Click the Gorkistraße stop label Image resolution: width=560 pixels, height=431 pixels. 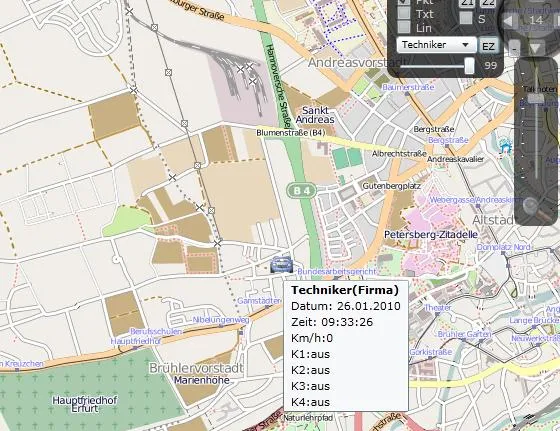[x=430, y=352]
